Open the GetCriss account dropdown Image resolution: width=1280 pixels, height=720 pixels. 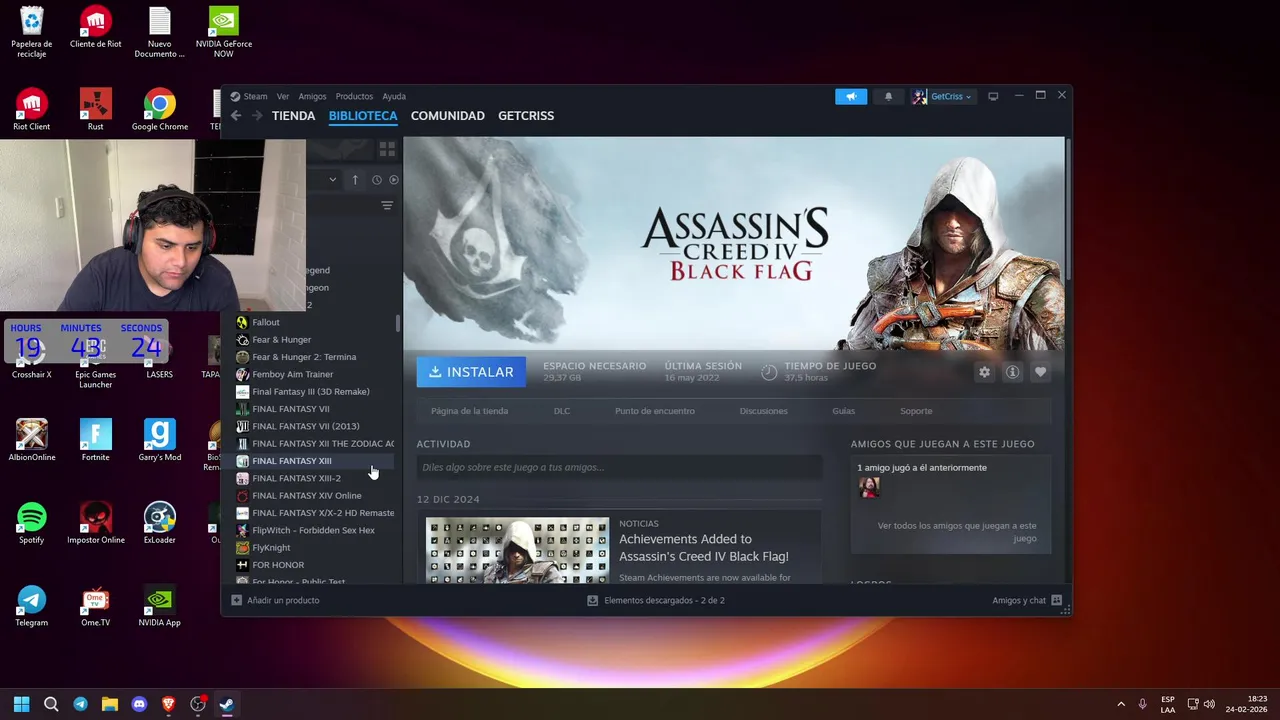pyautogui.click(x=942, y=96)
